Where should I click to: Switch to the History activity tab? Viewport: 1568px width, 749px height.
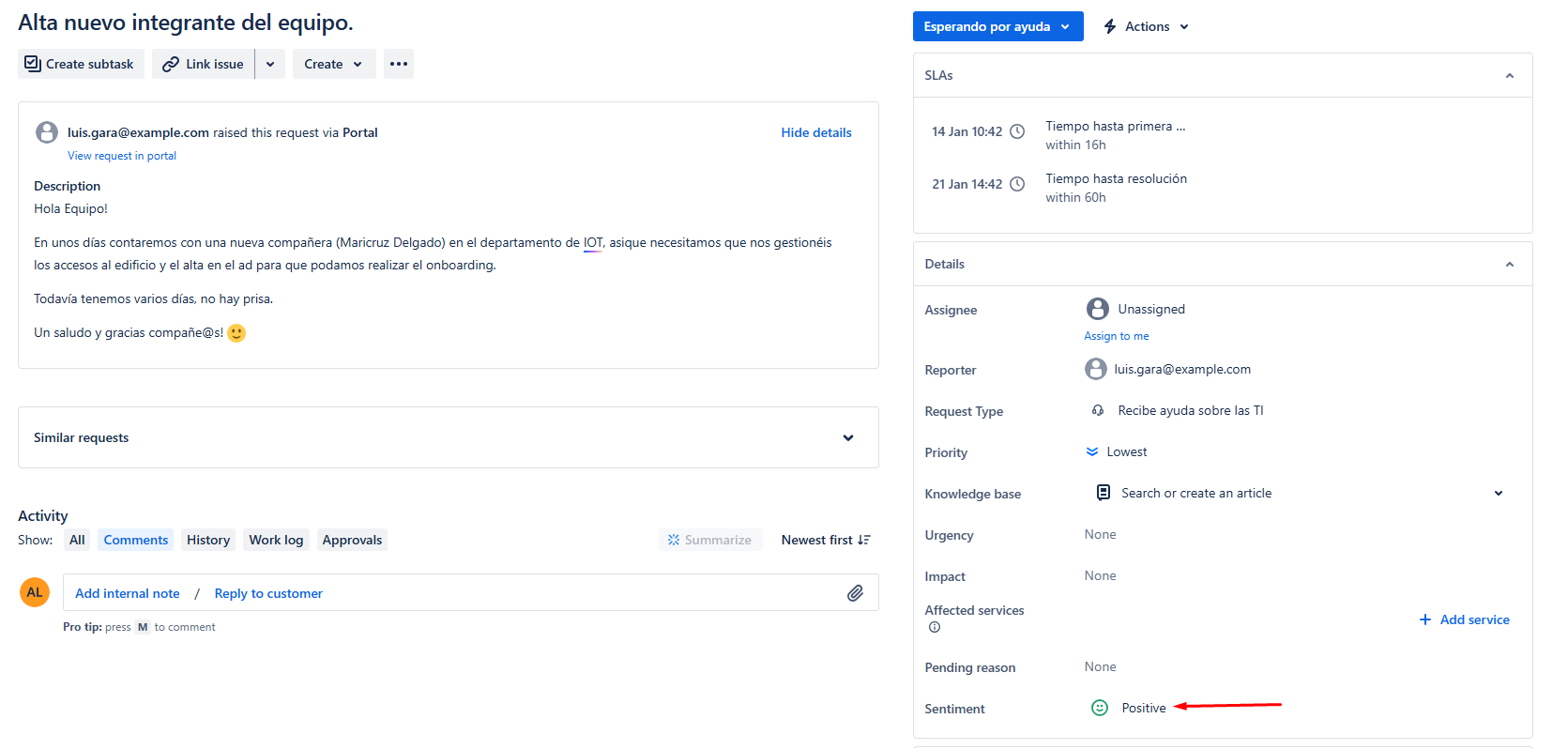(207, 540)
